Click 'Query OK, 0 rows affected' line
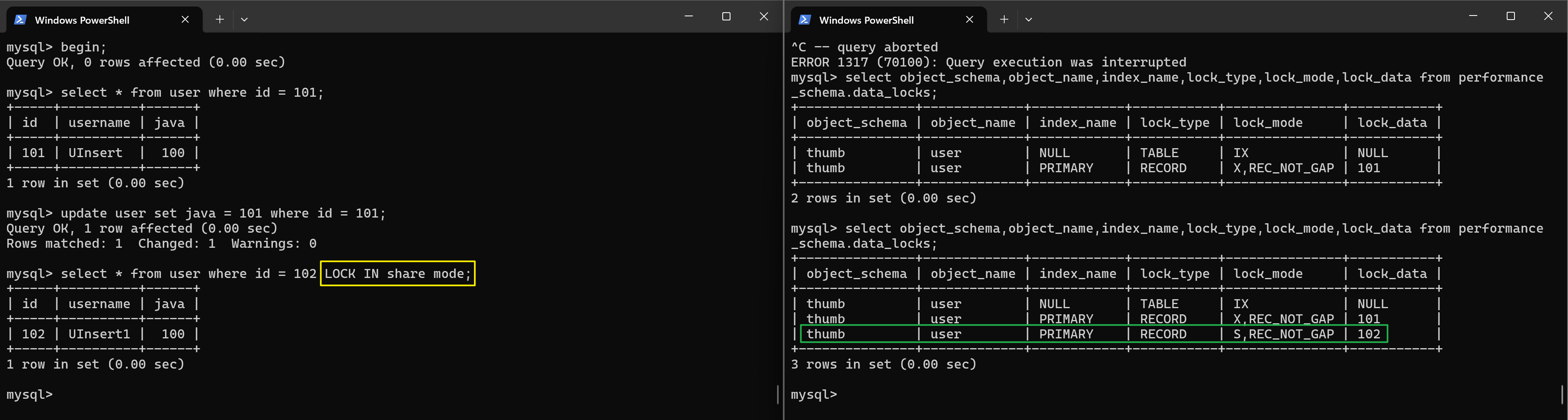Screen dimensions: 1568x420 tap(145, 62)
